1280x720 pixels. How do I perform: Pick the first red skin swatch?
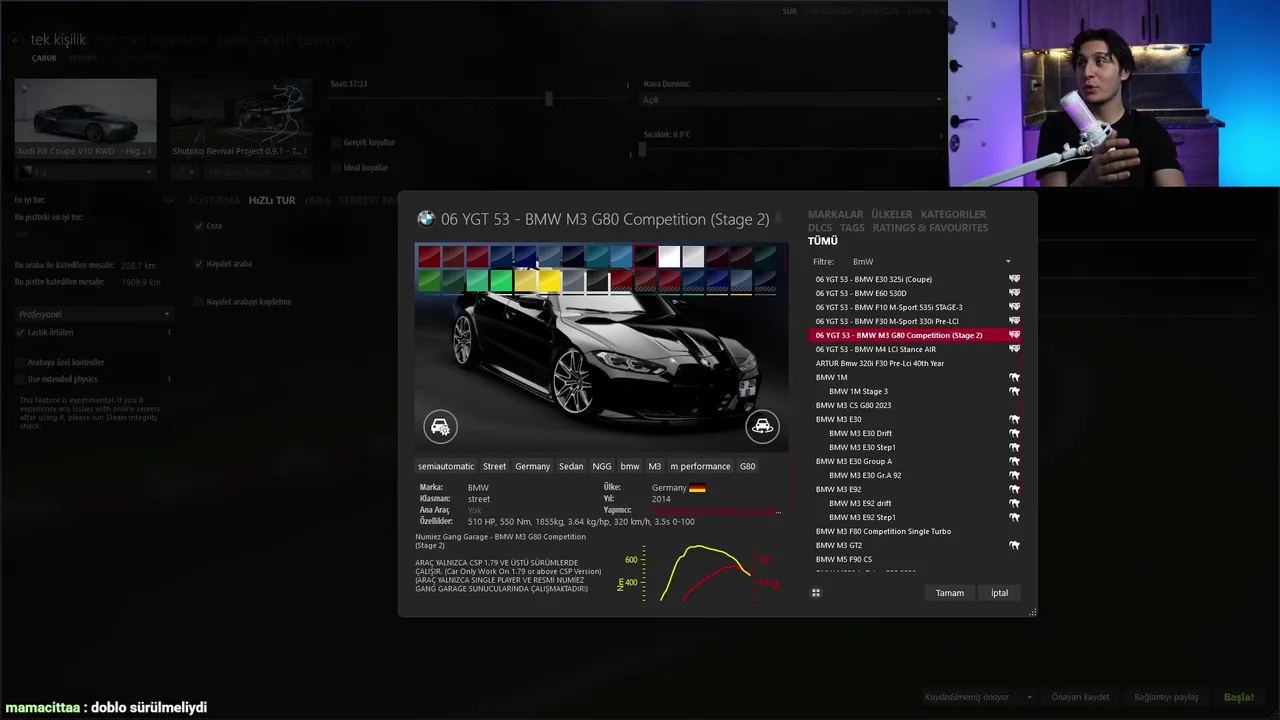(429, 256)
